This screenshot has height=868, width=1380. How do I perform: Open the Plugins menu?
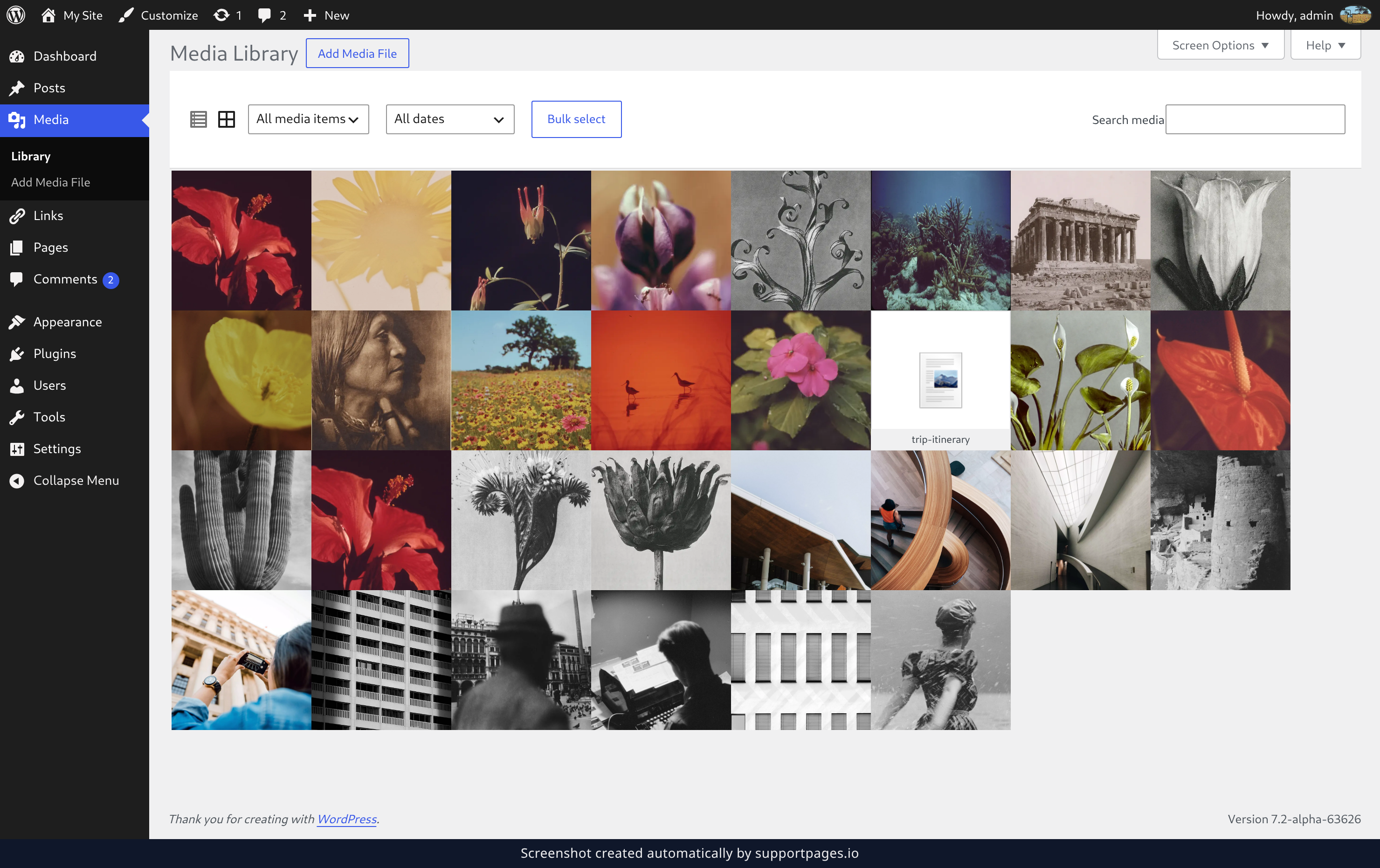pyautogui.click(x=75, y=353)
